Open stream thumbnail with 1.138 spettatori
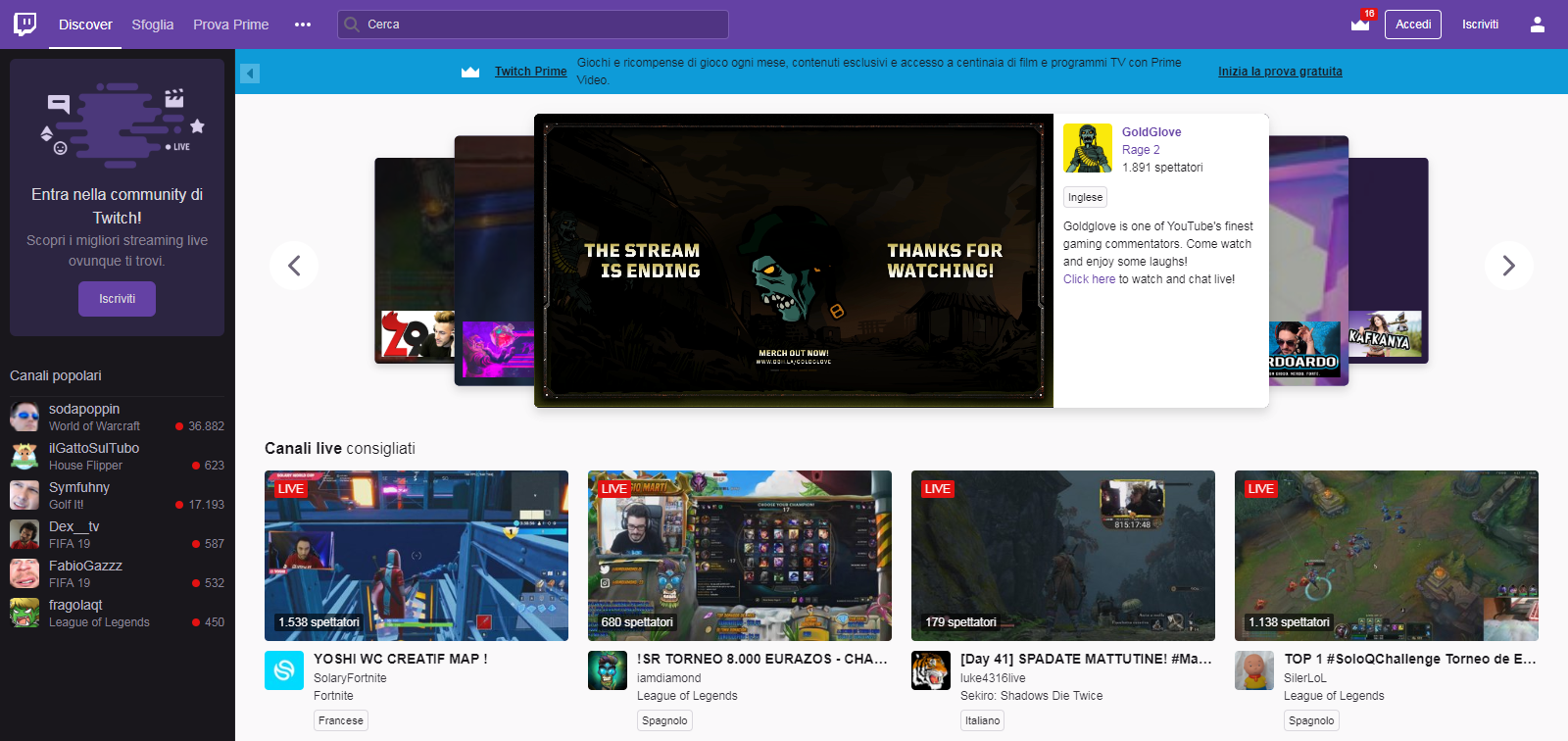Screen dimensions: 1568x741 tap(1387, 556)
